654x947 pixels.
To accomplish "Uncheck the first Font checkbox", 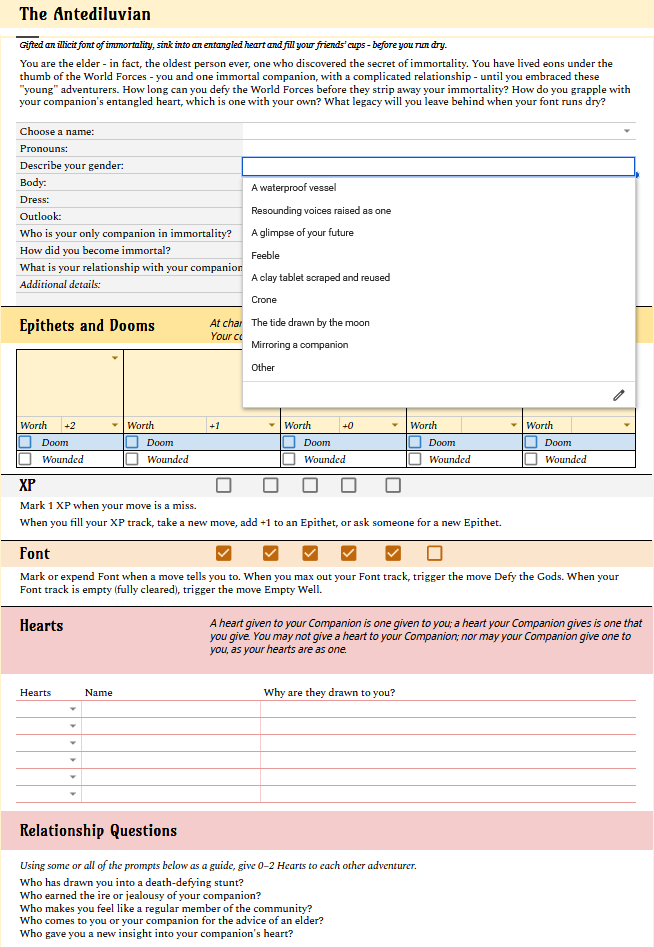I will [x=223, y=553].
